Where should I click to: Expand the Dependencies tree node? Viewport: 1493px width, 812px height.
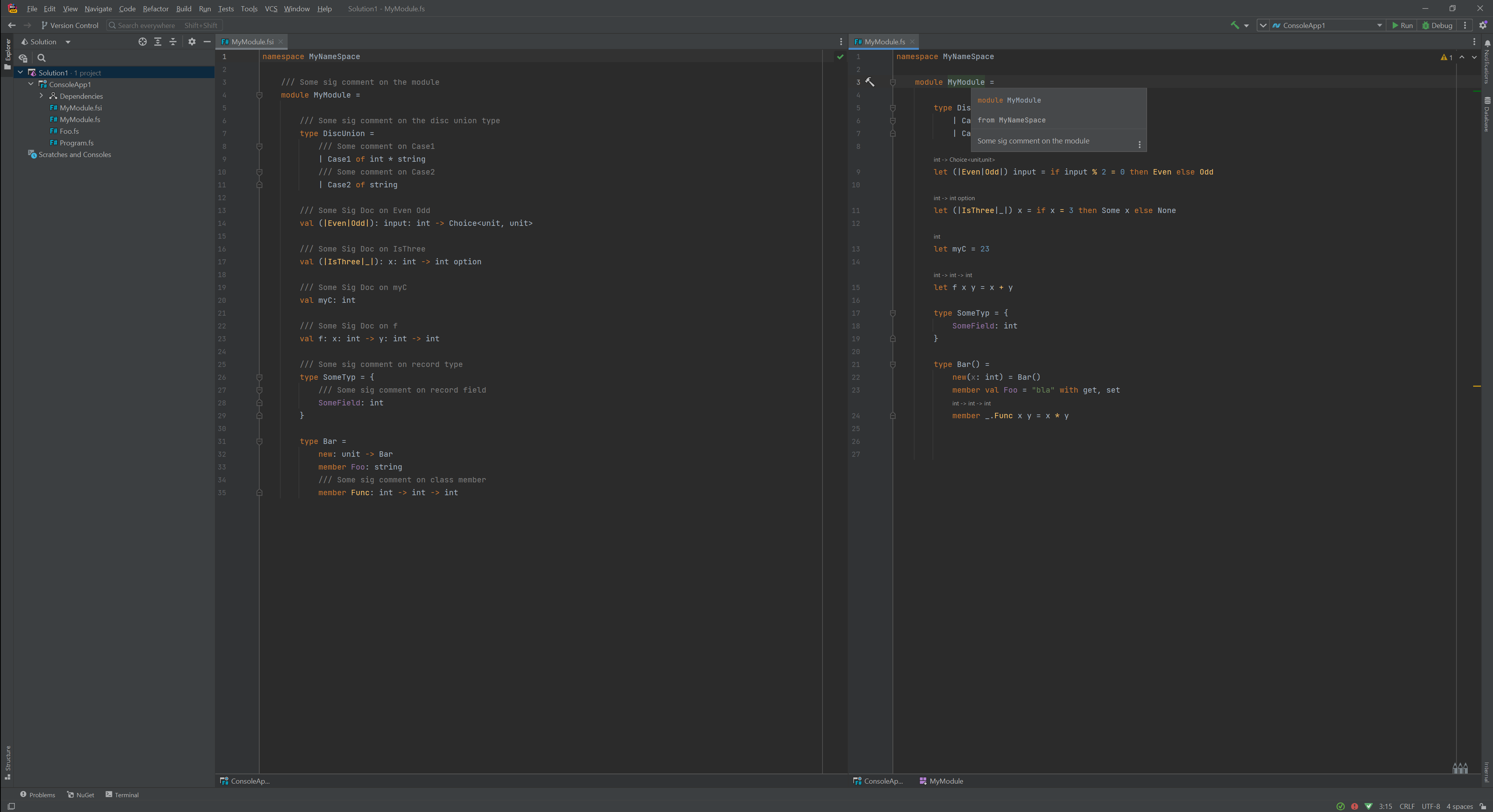[x=41, y=96]
